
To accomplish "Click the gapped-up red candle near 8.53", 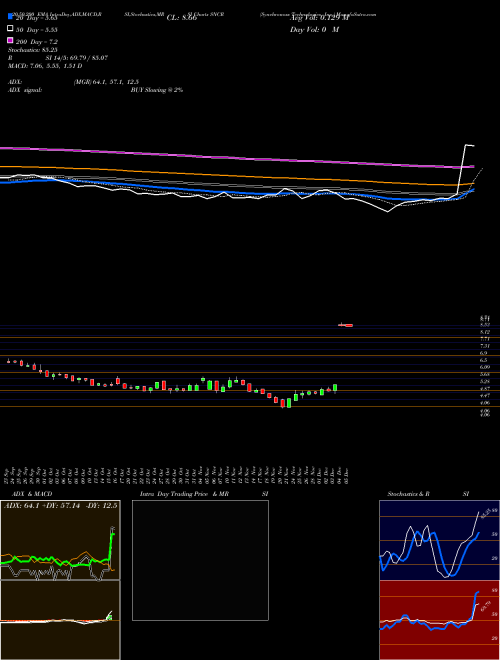I will point(348,325).
